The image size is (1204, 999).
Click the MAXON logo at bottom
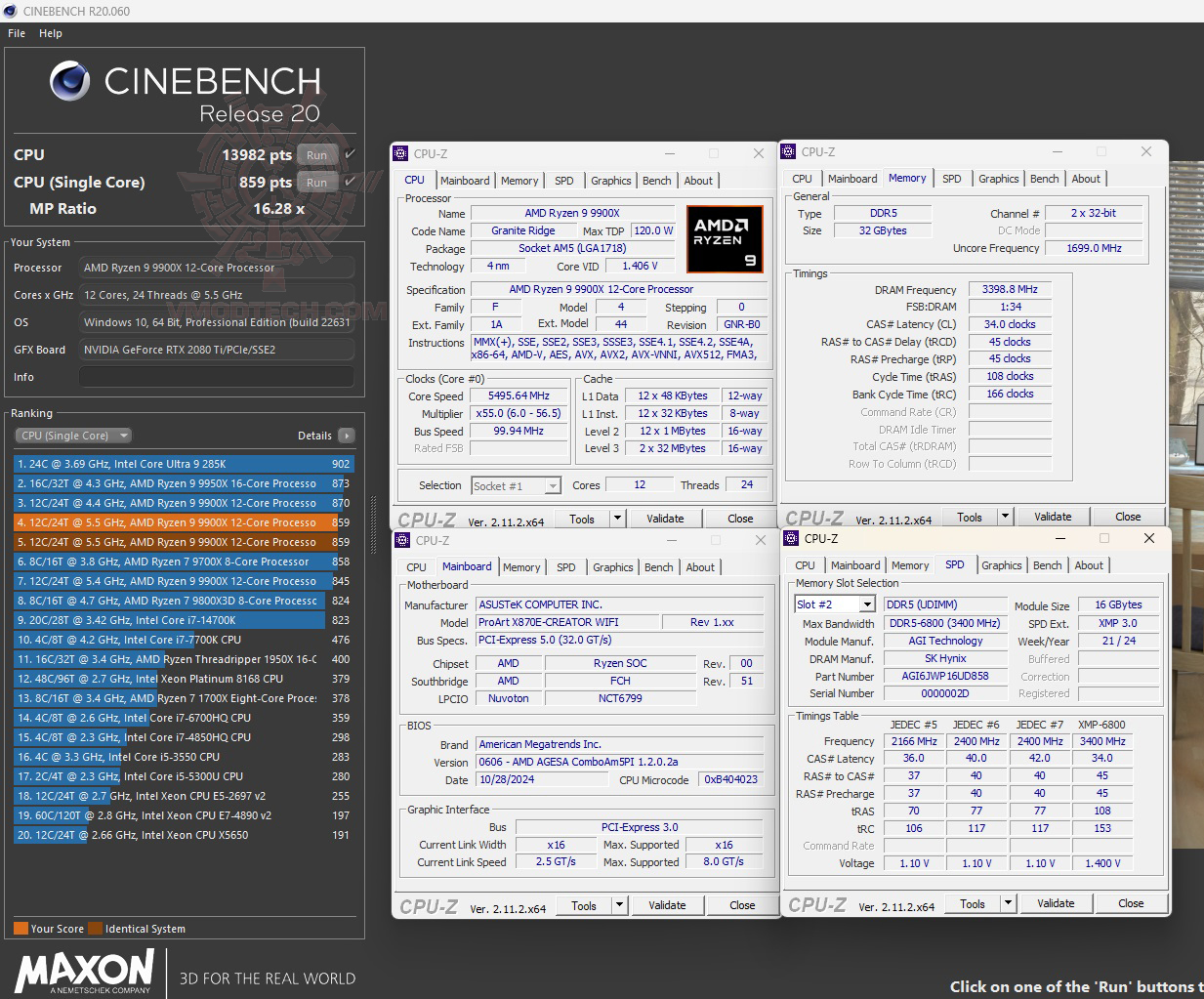pos(84,973)
